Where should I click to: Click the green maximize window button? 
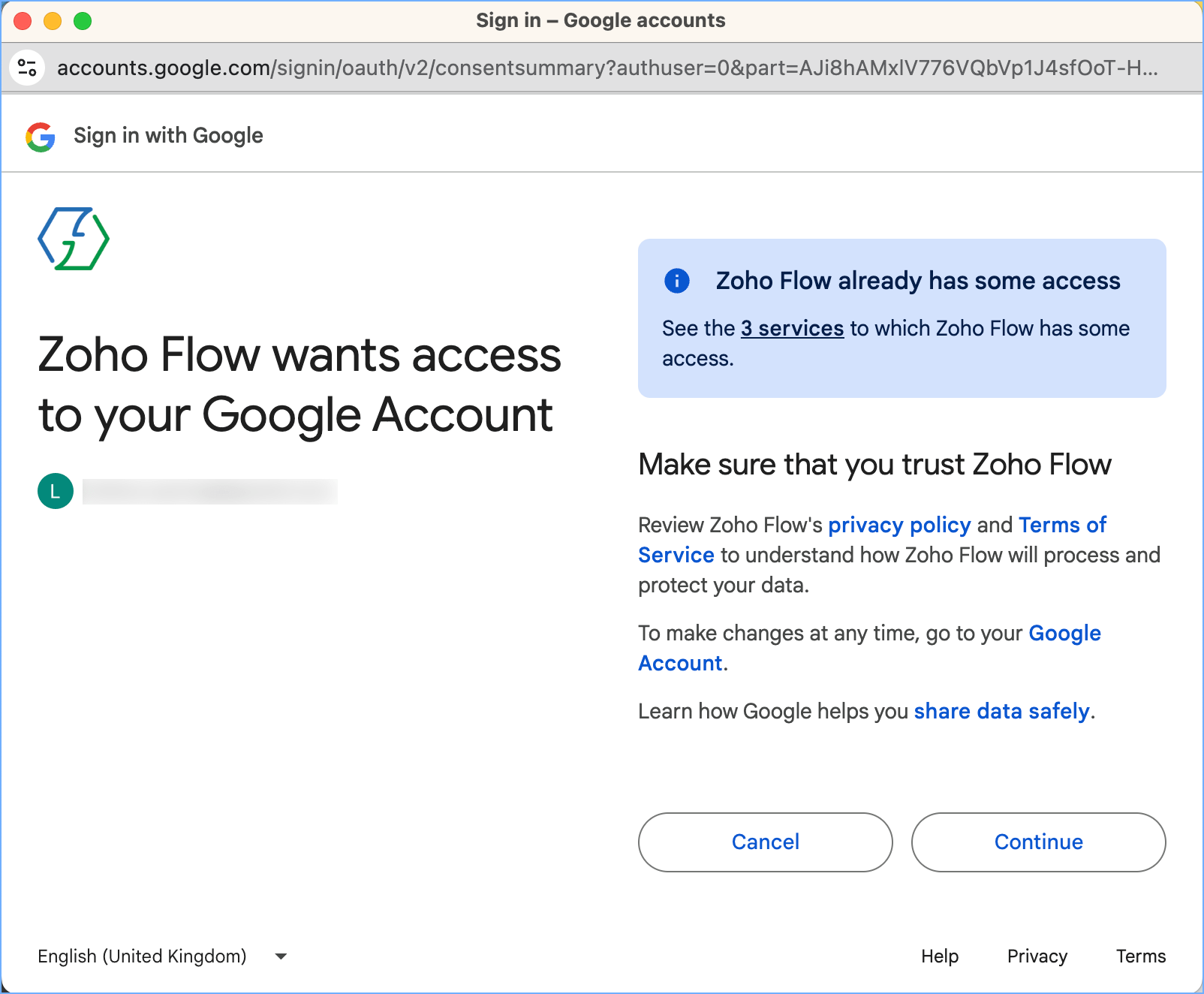(83, 21)
